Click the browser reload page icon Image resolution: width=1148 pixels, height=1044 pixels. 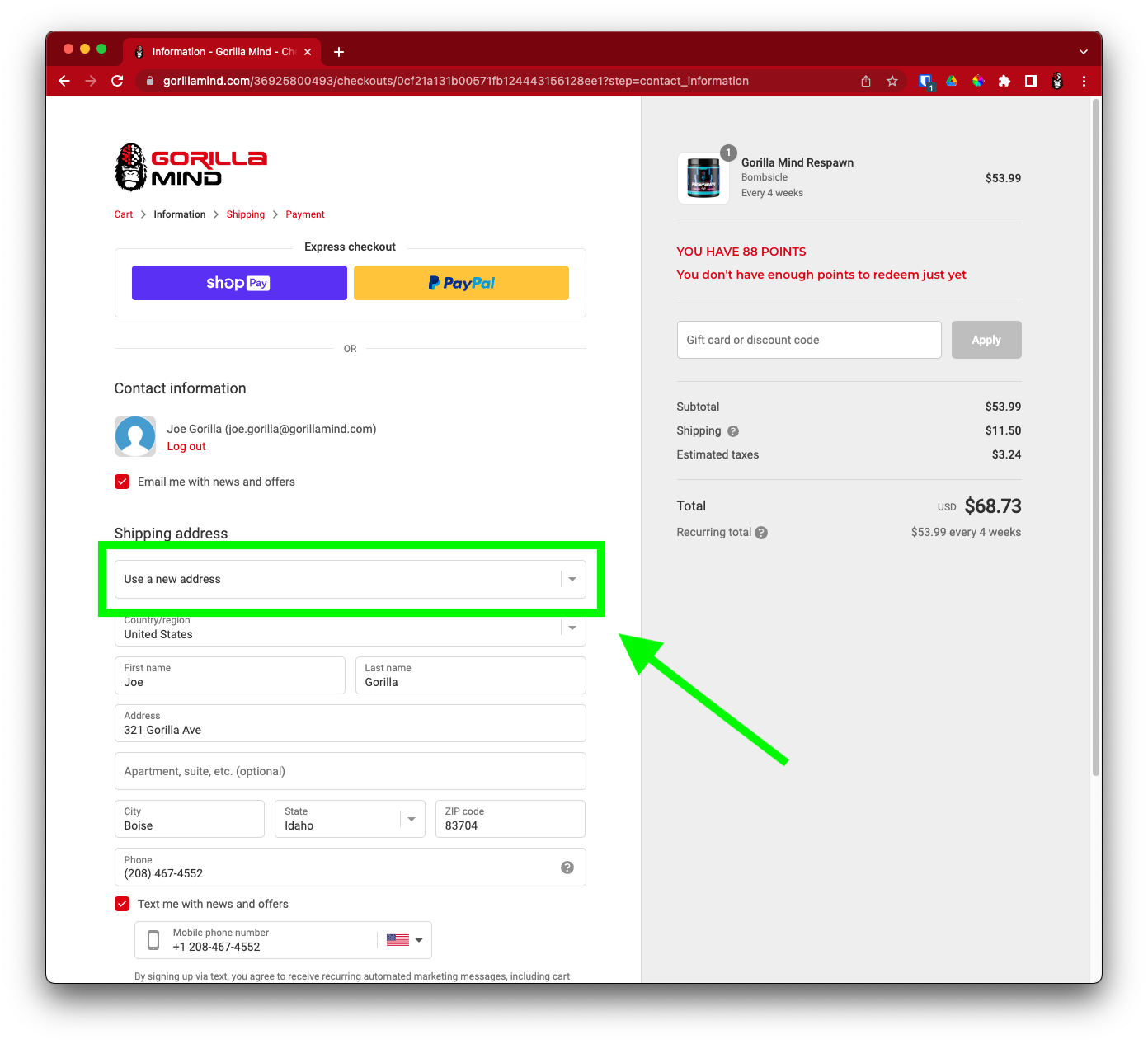[117, 81]
